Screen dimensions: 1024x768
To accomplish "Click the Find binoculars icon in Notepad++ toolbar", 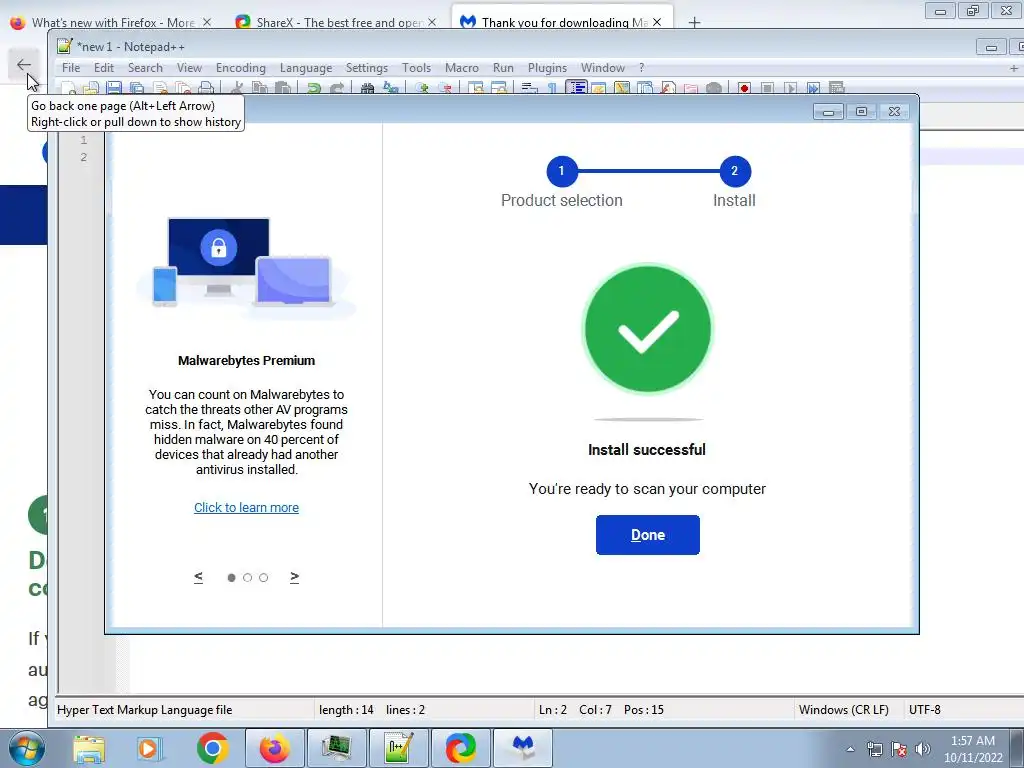I will pyautogui.click(x=367, y=88).
